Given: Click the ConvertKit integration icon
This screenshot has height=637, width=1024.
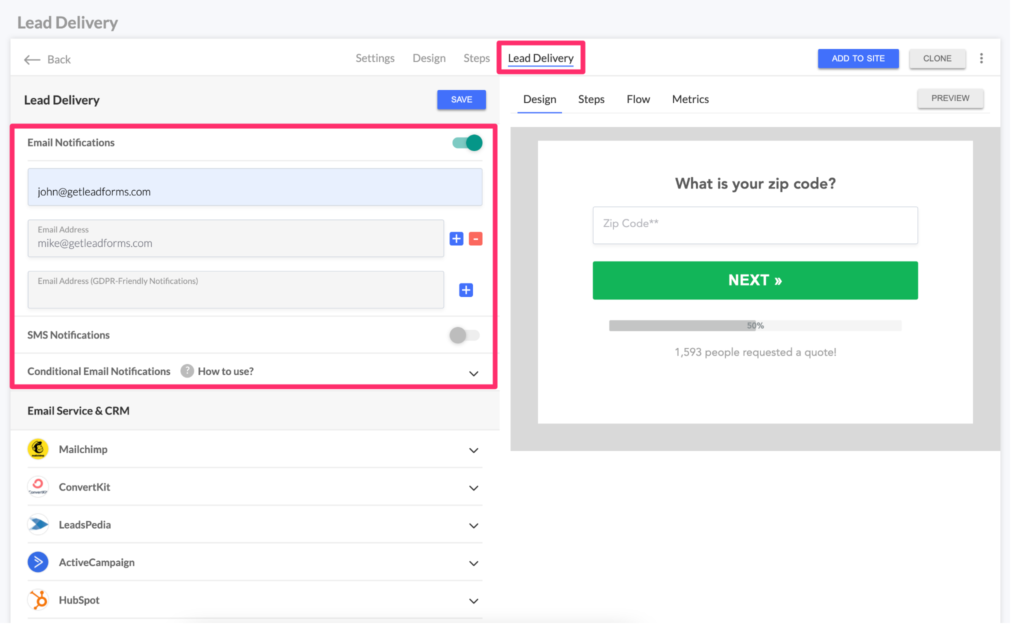Looking at the screenshot, I should [x=38, y=487].
